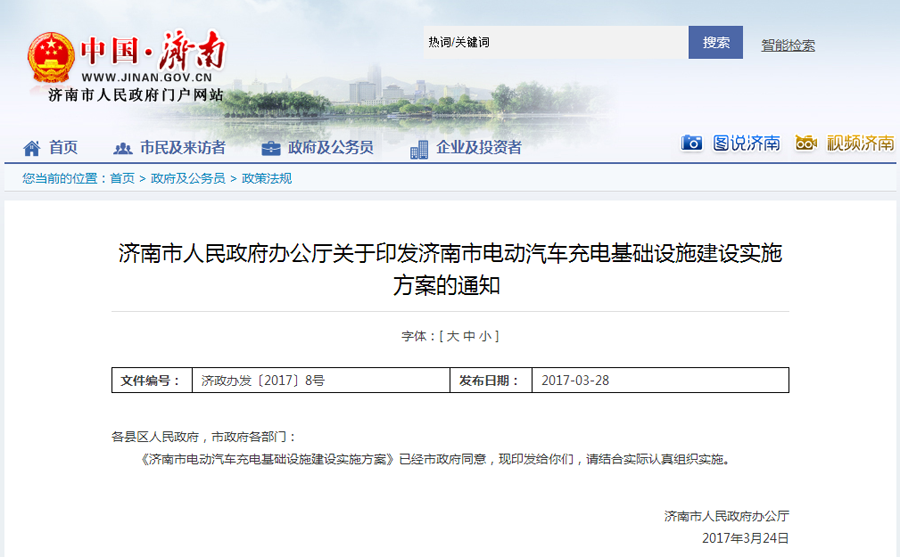Viewport: 900px width, 557px height.
Task: Click the WWW.JINAN.GOV.CN text
Action: click(147, 78)
